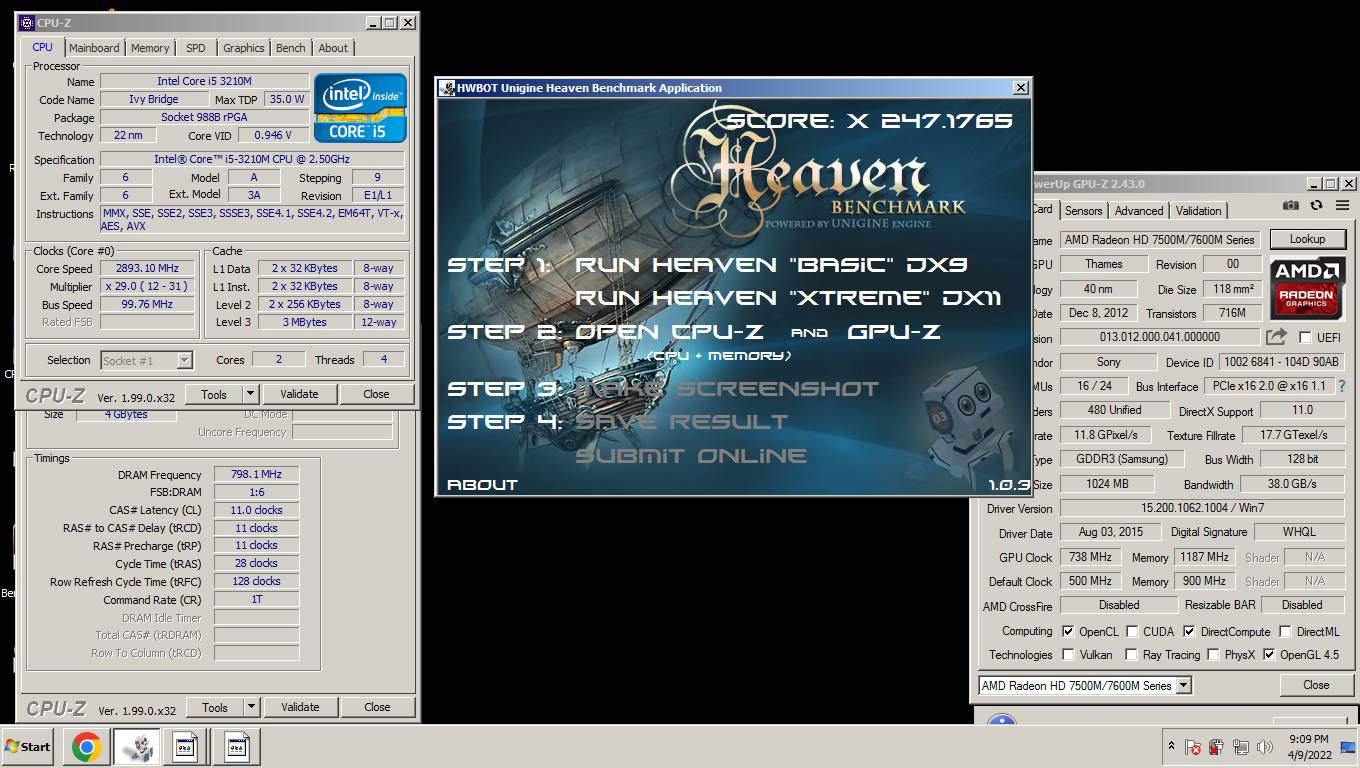
Task: Click the volume speaker tray icon
Action: (1265, 747)
